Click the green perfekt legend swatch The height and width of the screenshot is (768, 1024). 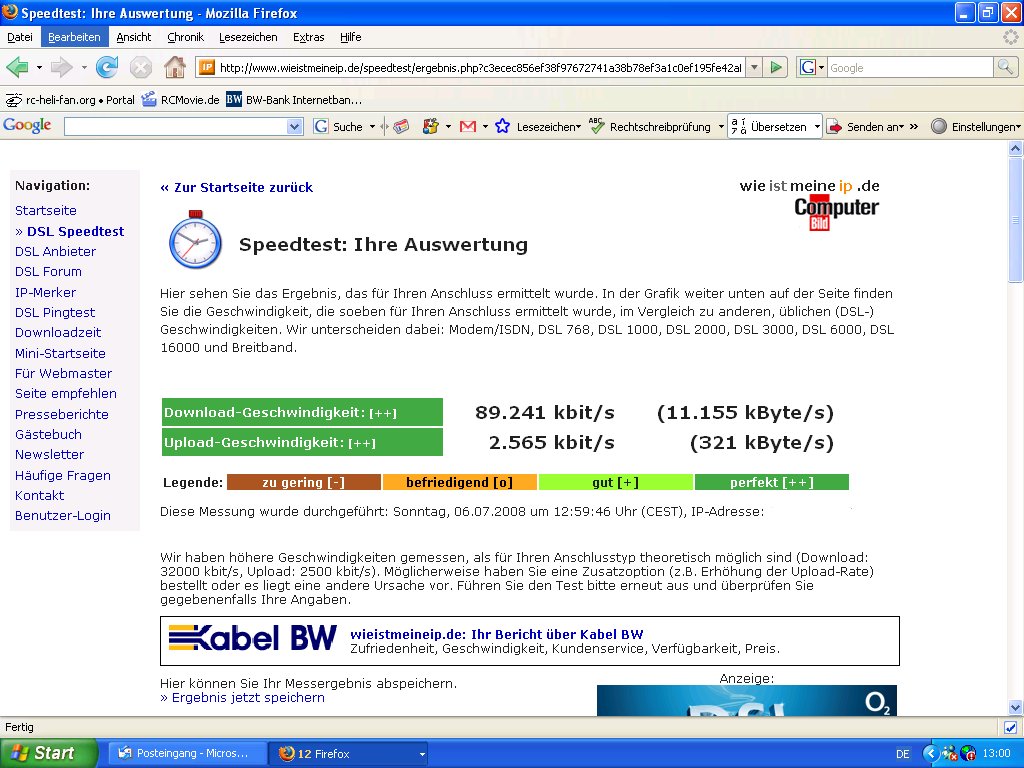click(x=771, y=481)
